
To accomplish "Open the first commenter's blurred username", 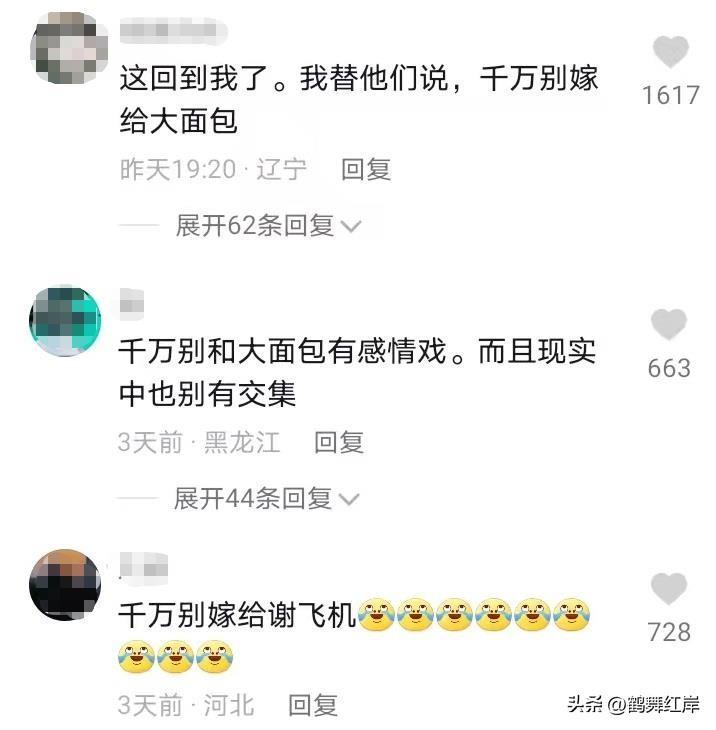I will pyautogui.click(x=173, y=30).
